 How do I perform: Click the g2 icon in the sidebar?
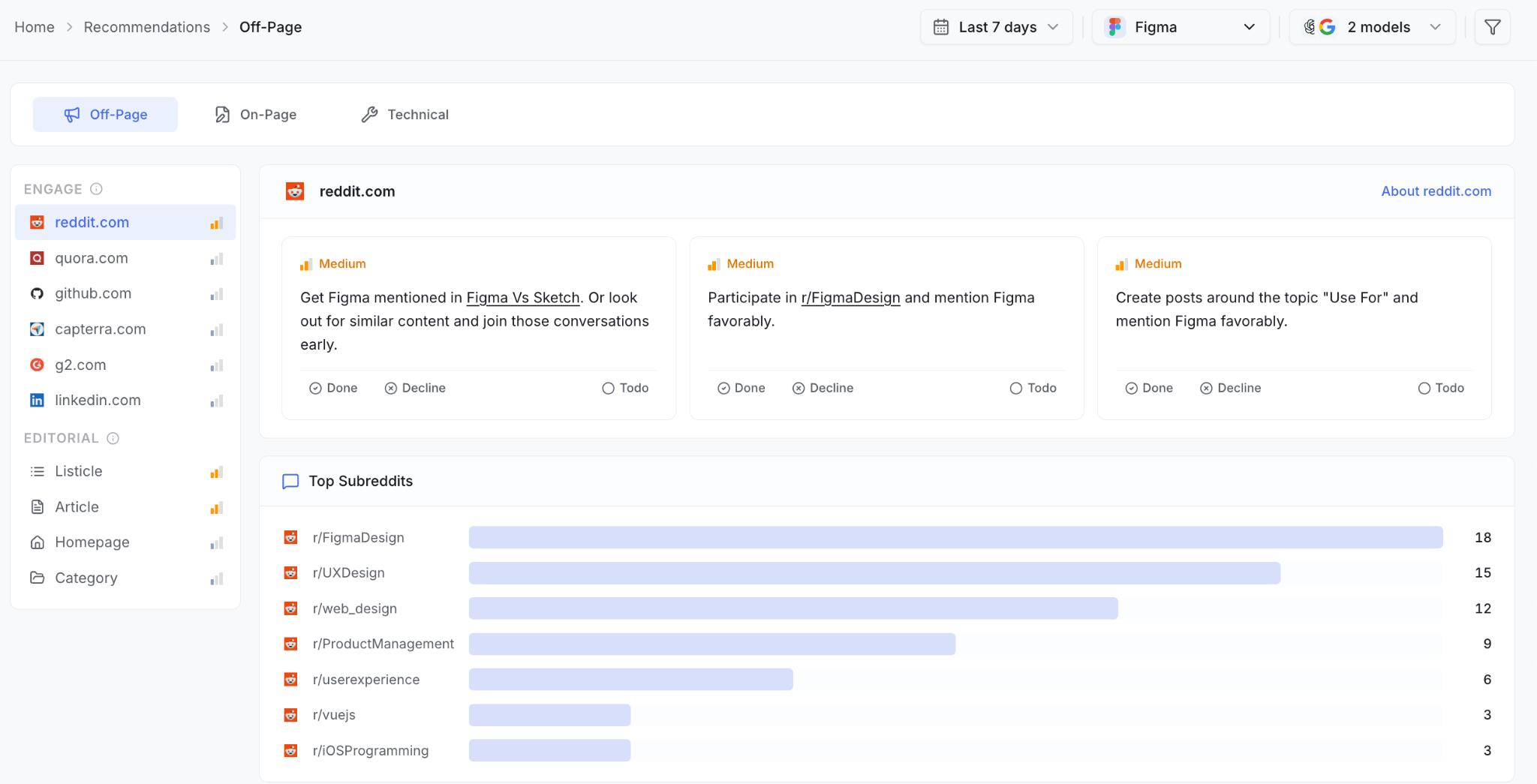point(37,365)
